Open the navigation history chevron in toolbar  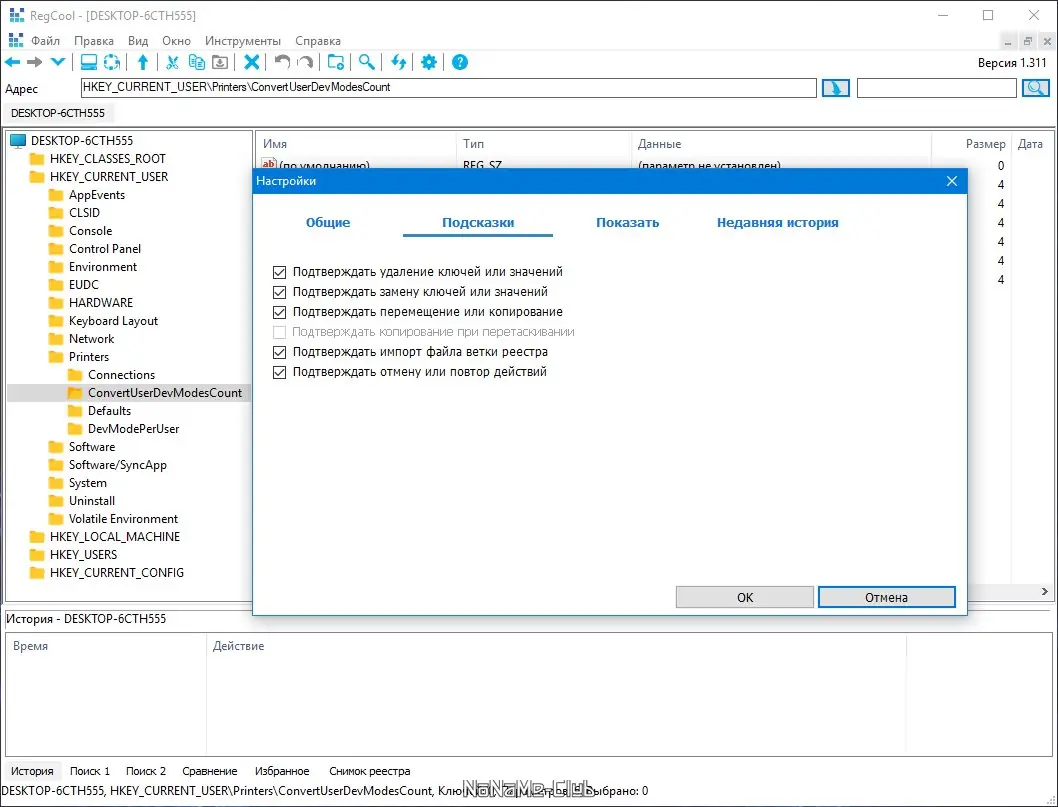click(x=57, y=62)
